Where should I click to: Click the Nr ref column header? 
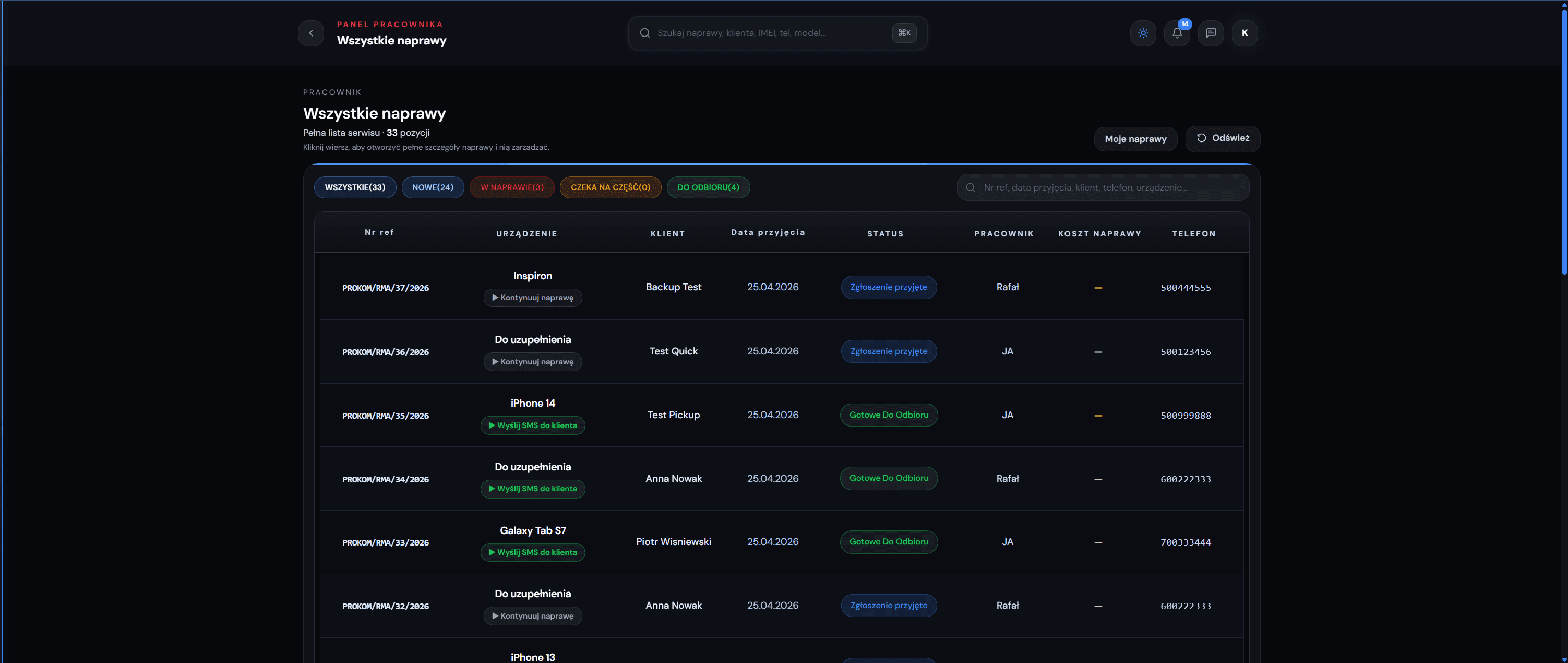(379, 232)
